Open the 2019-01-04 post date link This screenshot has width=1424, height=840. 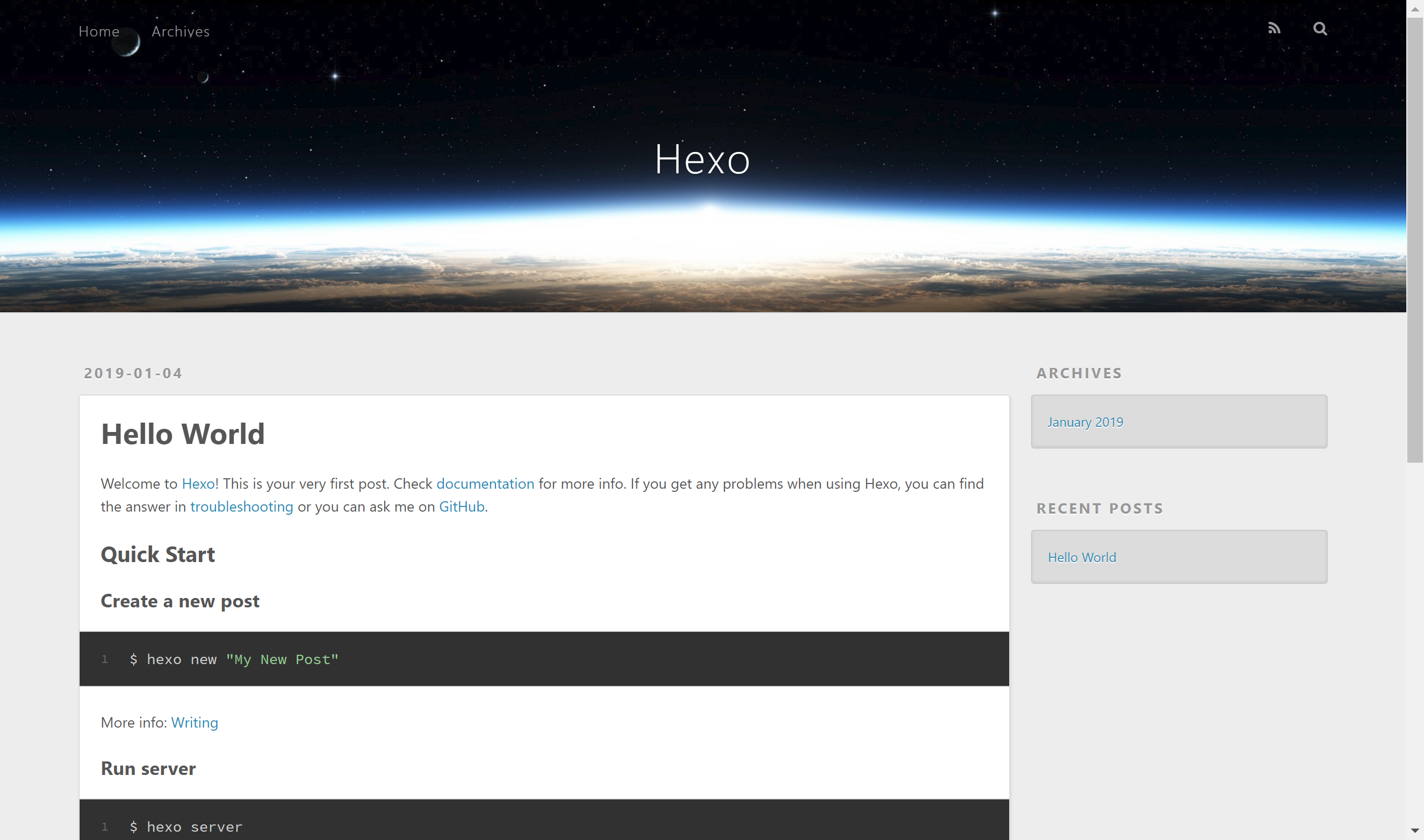click(x=133, y=373)
